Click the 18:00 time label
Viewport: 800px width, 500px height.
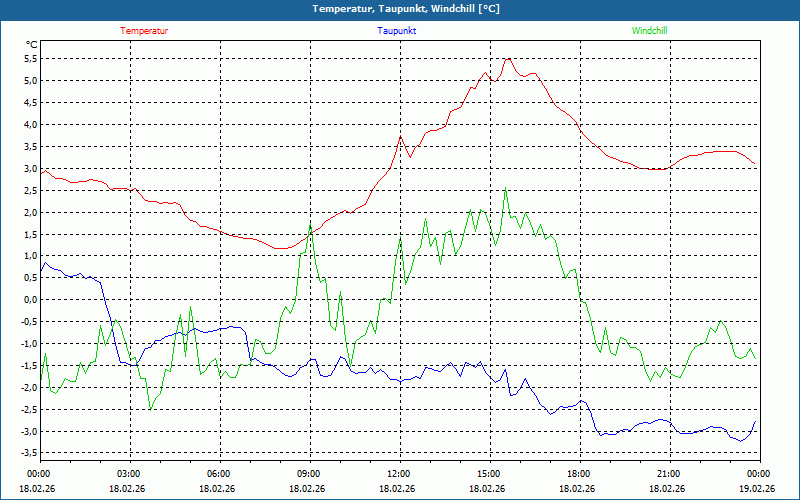click(x=579, y=474)
